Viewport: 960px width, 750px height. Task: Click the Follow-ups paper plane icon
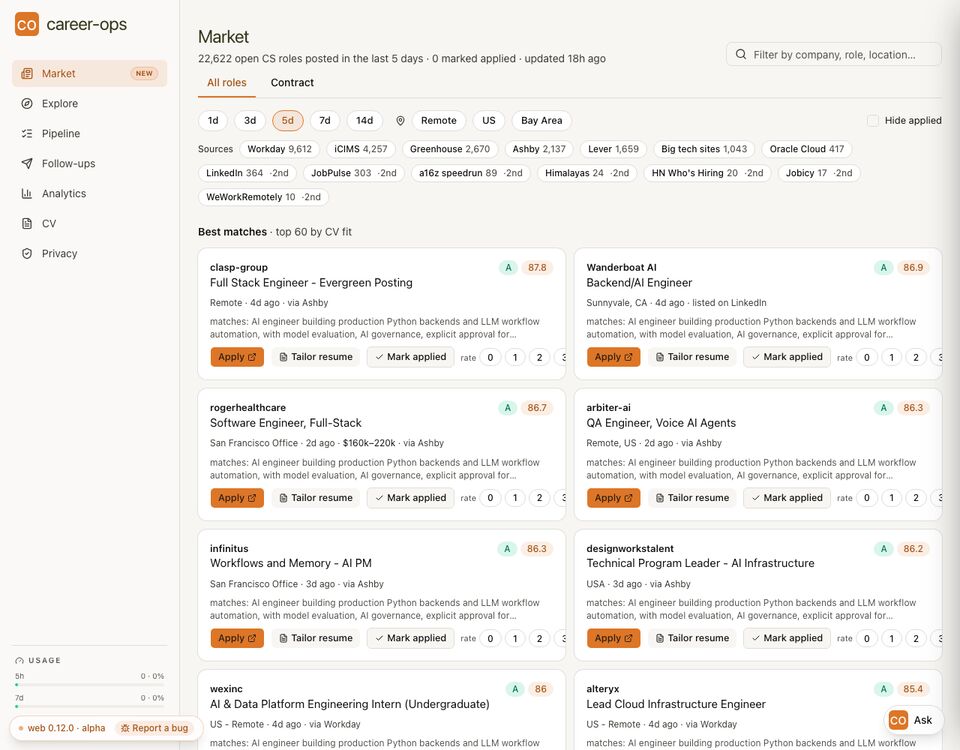pos(27,163)
